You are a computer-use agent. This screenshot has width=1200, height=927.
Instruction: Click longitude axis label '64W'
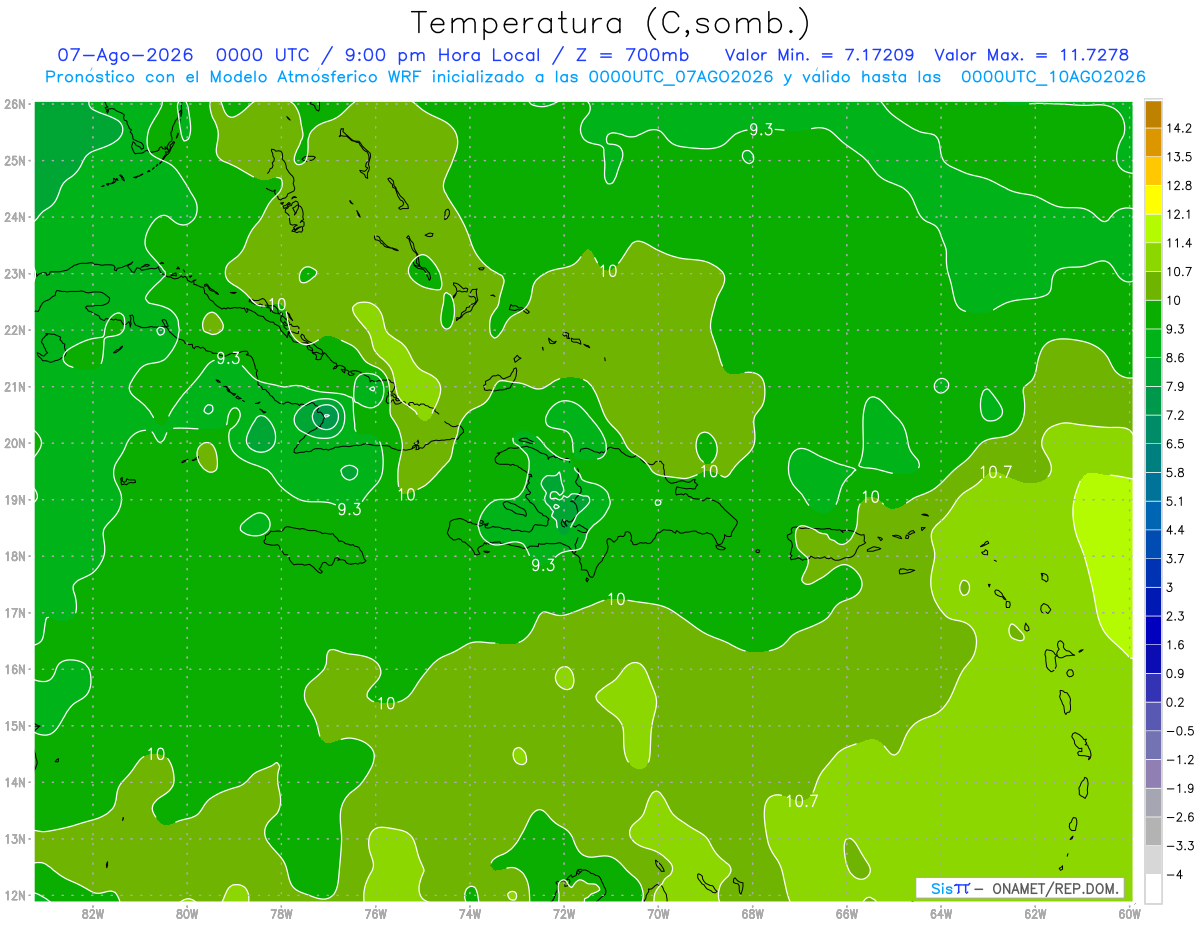coord(941,913)
